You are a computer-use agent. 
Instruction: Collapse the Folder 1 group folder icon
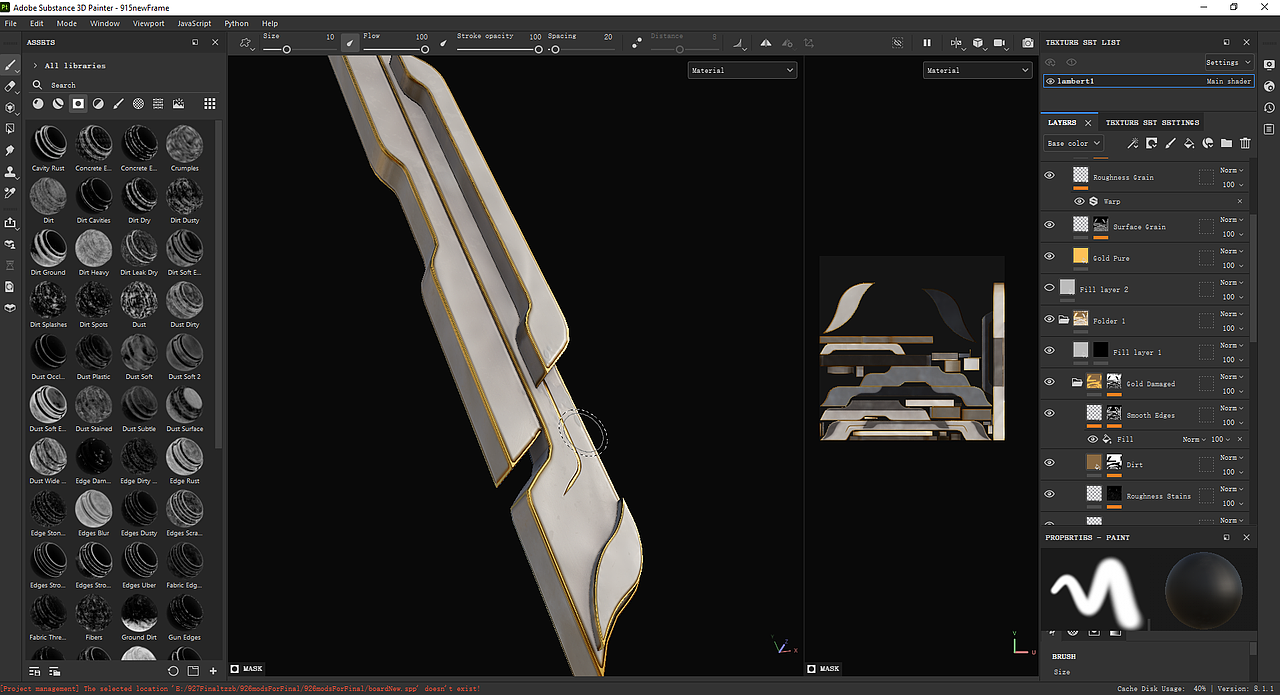[1065, 320]
